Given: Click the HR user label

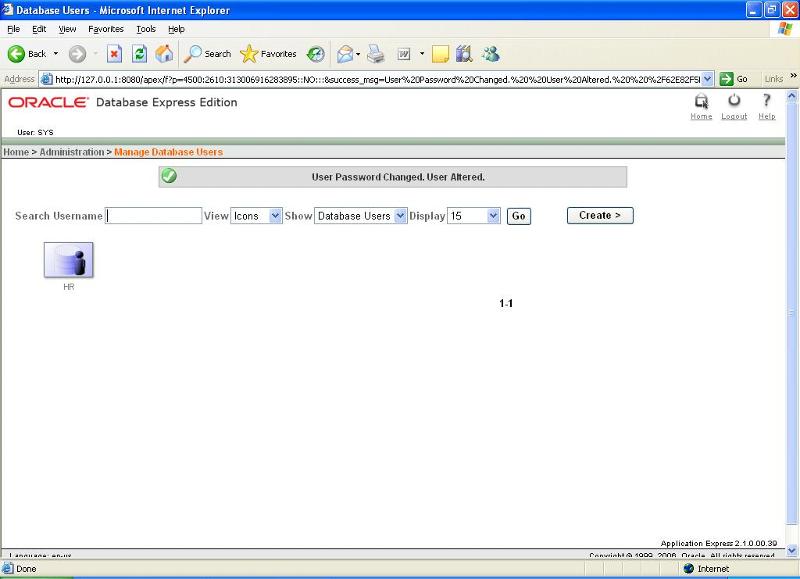Looking at the screenshot, I should [69, 287].
